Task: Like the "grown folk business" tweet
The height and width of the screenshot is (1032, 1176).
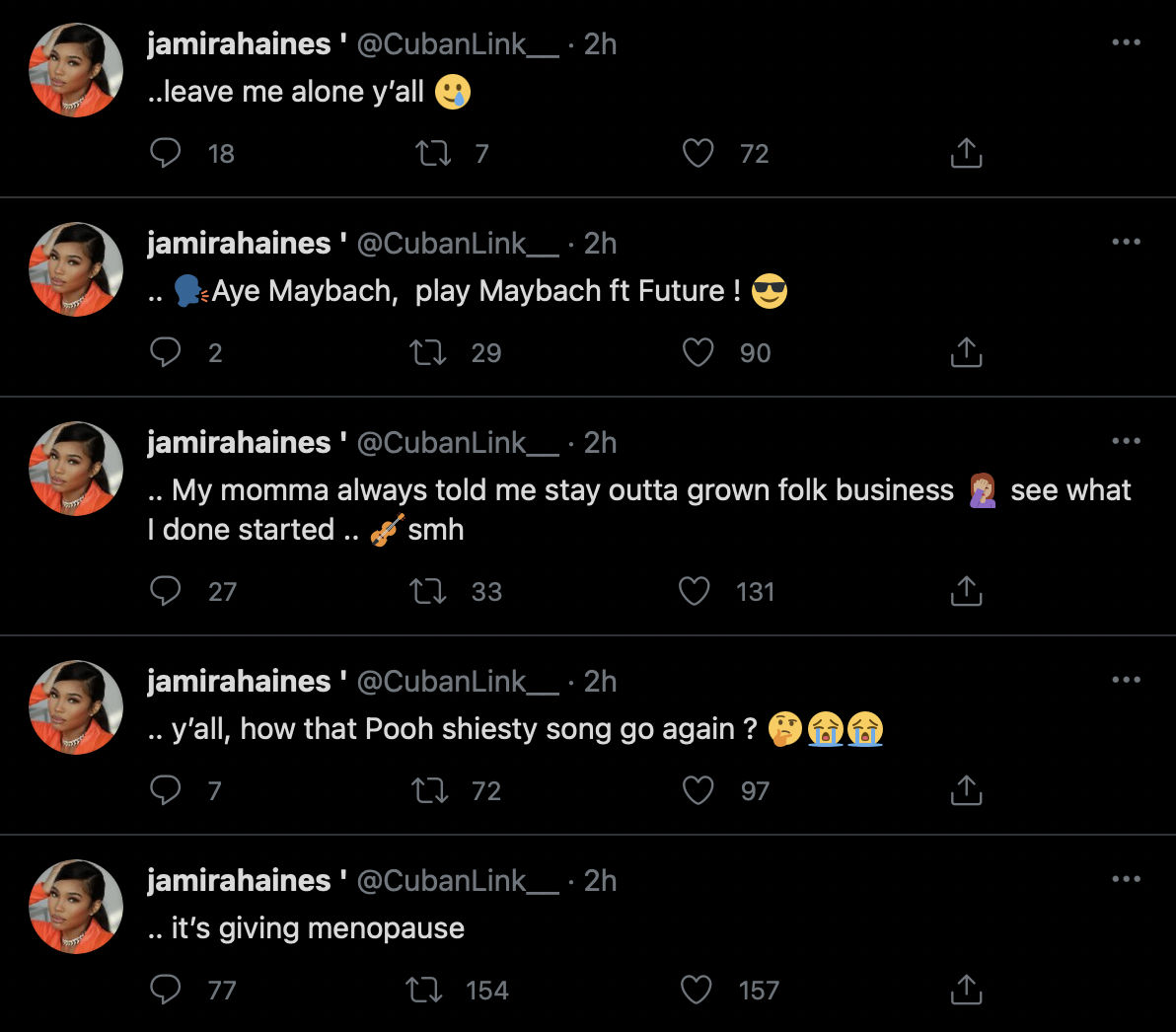Action: pyautogui.click(x=695, y=591)
